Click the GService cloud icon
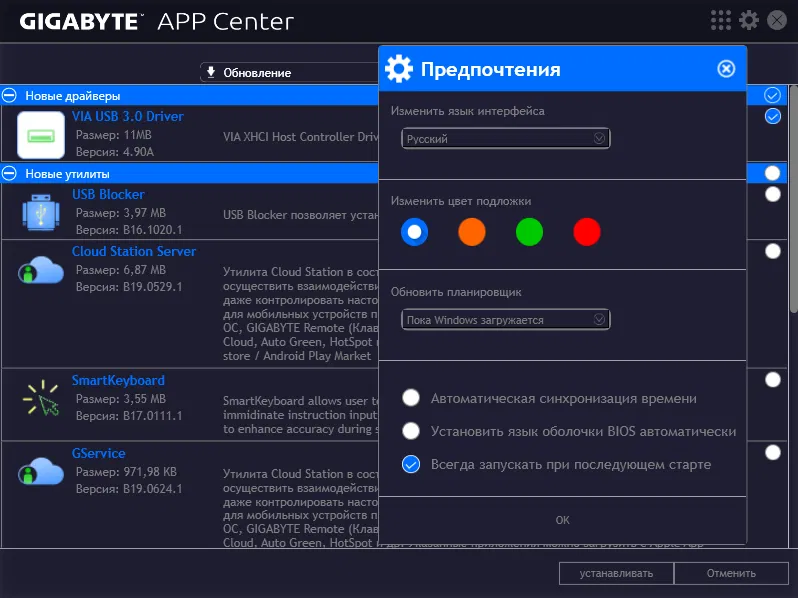Screen dimensions: 798x598 coord(41,471)
